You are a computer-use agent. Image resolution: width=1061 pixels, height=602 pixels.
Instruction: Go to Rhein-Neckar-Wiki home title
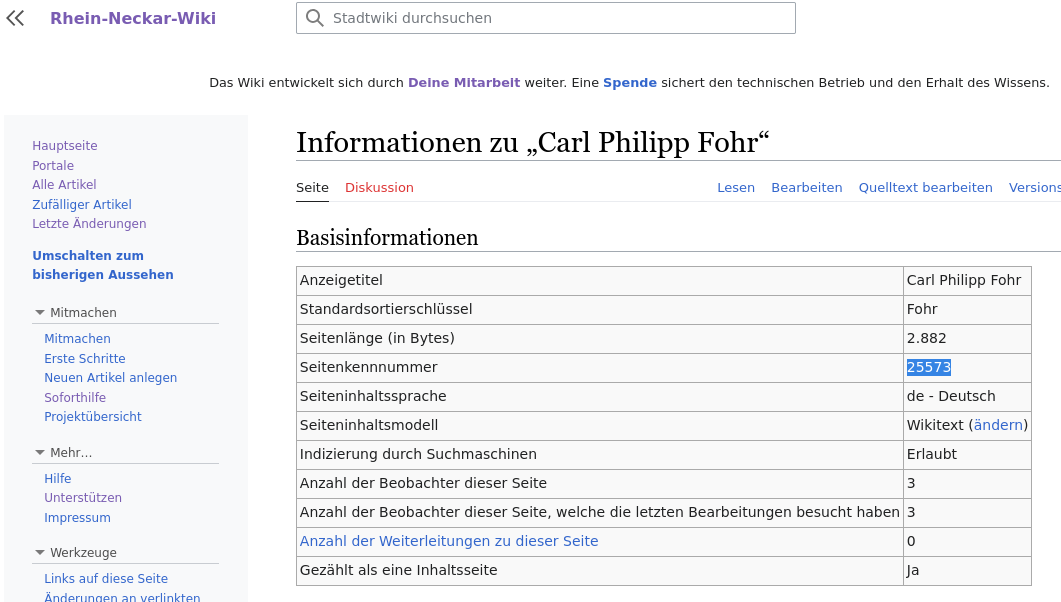[133, 18]
